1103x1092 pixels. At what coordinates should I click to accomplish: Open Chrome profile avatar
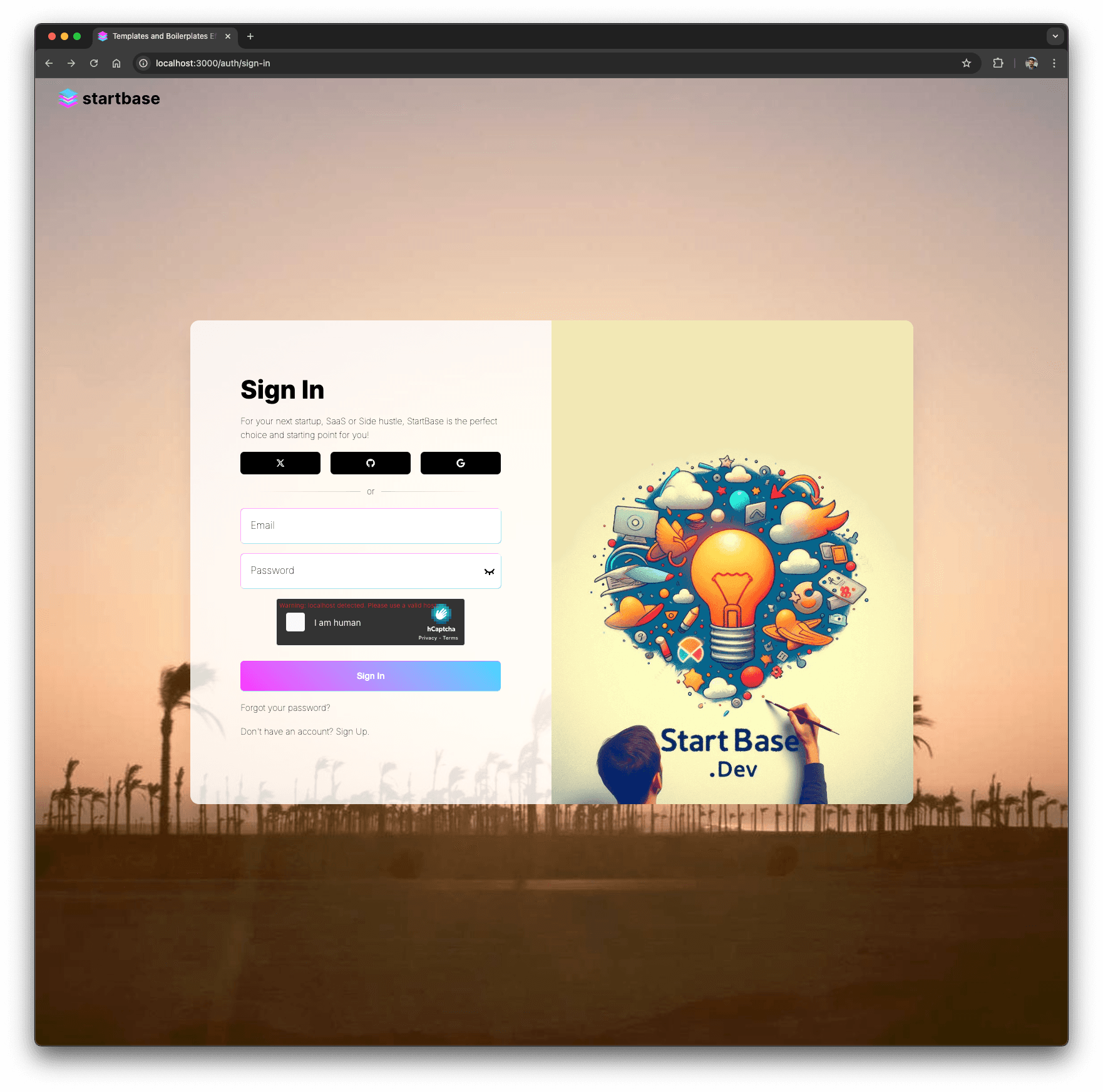(x=1032, y=63)
